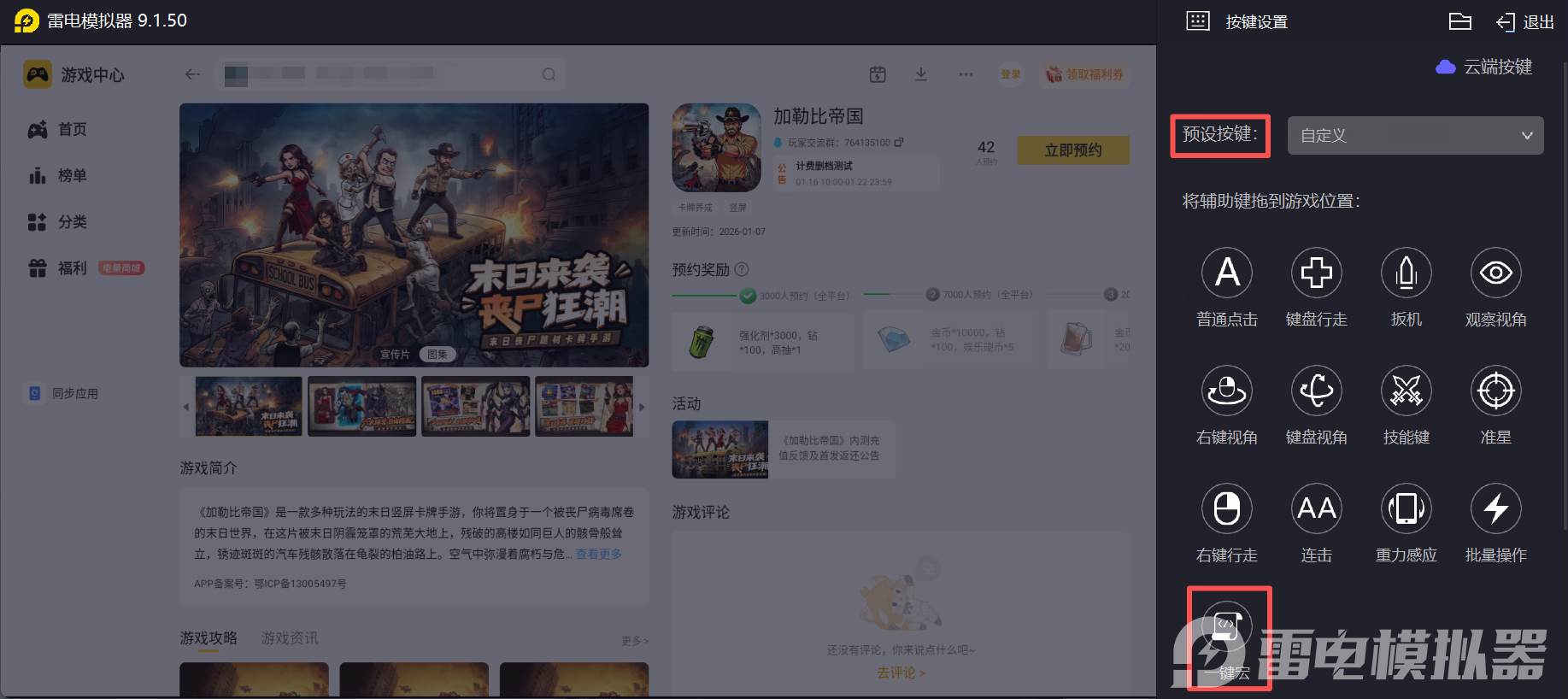
Task: Expand the 预设按键 自定义 dropdown
Action: 1415,135
